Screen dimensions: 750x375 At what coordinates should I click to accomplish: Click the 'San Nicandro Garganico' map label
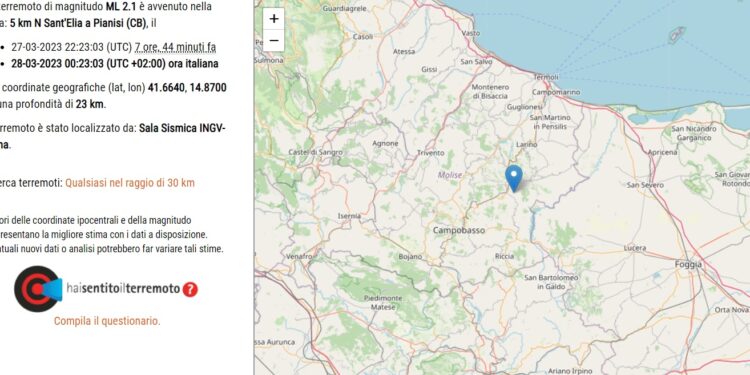(694, 133)
